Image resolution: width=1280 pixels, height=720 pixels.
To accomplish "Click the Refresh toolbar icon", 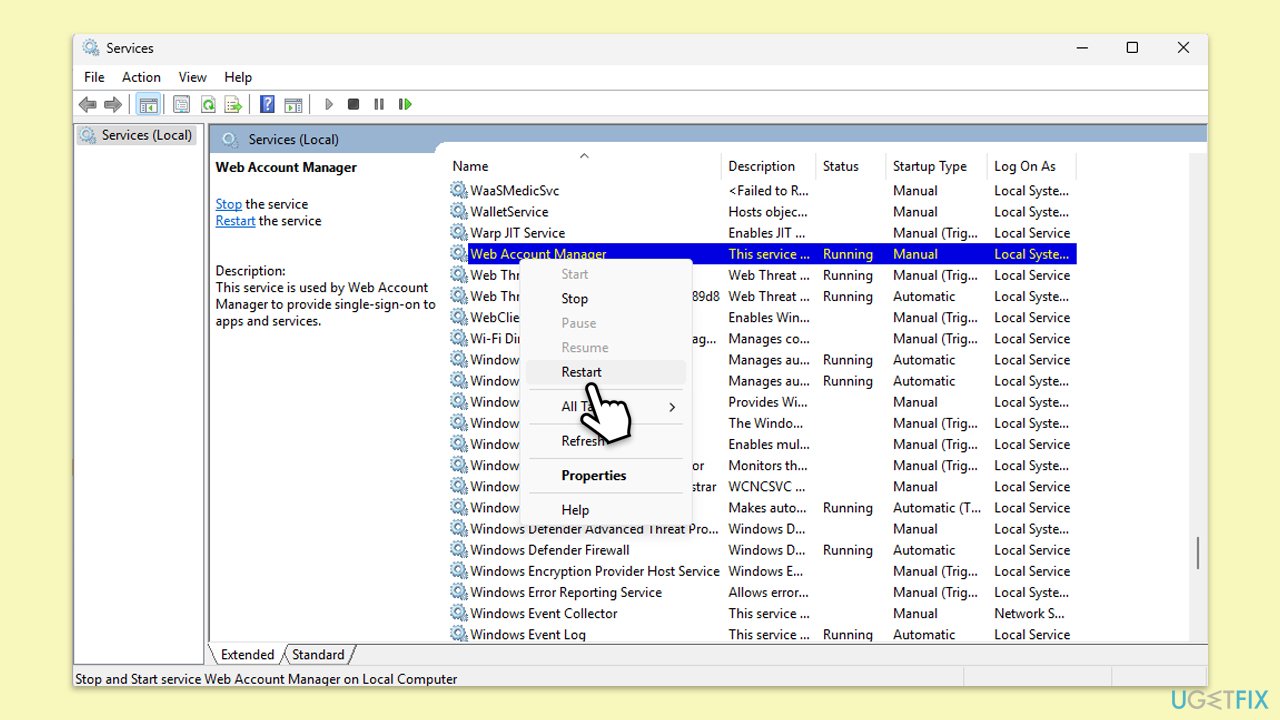I will 208,104.
